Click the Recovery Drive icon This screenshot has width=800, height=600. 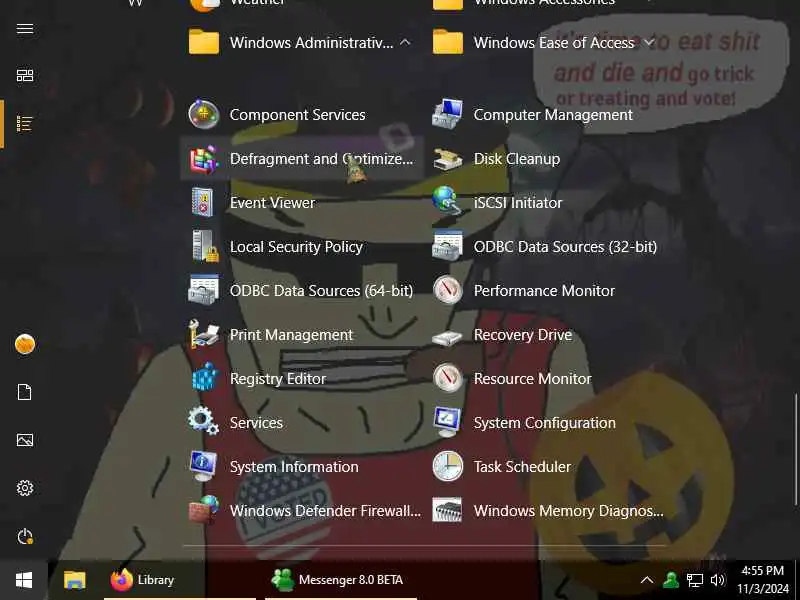point(447,337)
